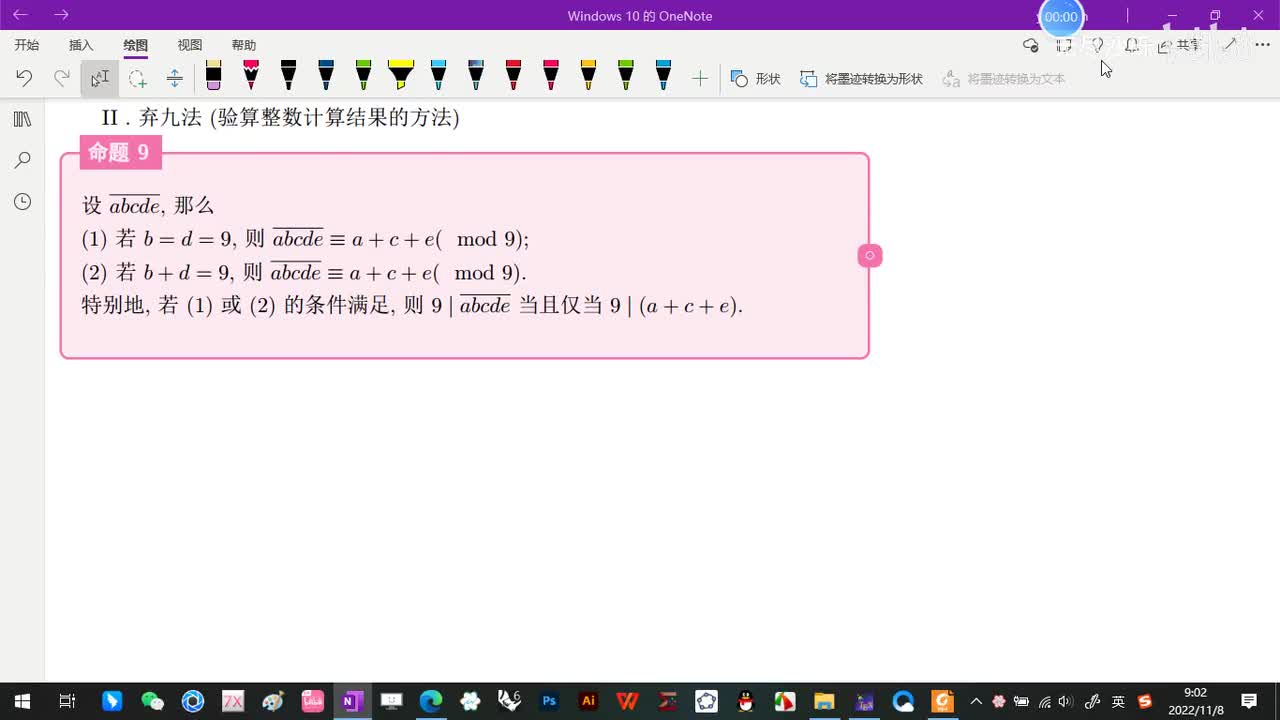This screenshot has width=1280, height=720.
Task: Redo the last undone action
Action: coord(61,78)
